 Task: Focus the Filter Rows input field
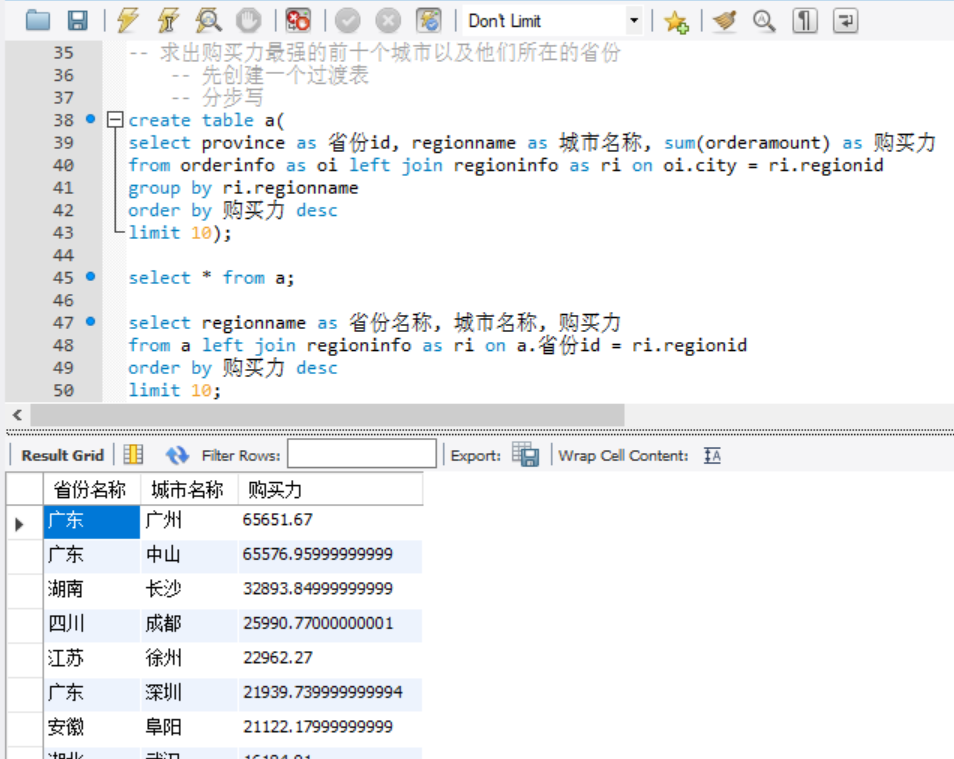click(362, 454)
